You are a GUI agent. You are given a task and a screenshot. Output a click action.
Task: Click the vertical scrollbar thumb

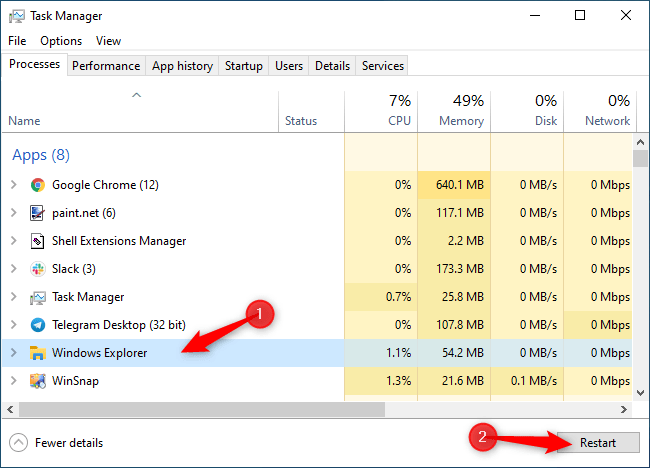pos(640,159)
